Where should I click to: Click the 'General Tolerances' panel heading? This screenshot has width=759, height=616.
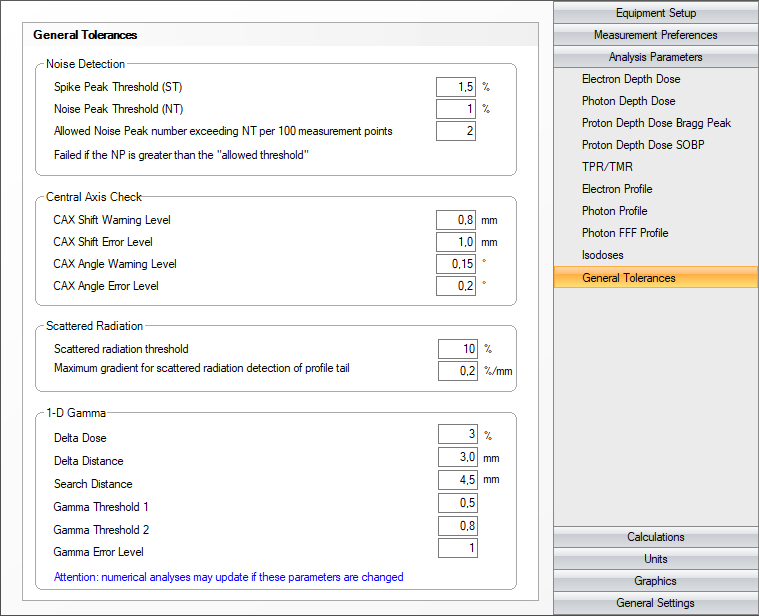(85, 35)
